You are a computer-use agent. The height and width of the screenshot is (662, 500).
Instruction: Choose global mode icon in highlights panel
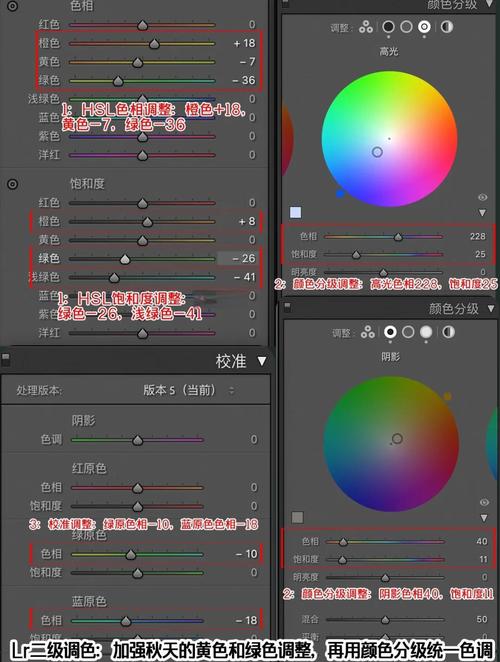(447, 27)
